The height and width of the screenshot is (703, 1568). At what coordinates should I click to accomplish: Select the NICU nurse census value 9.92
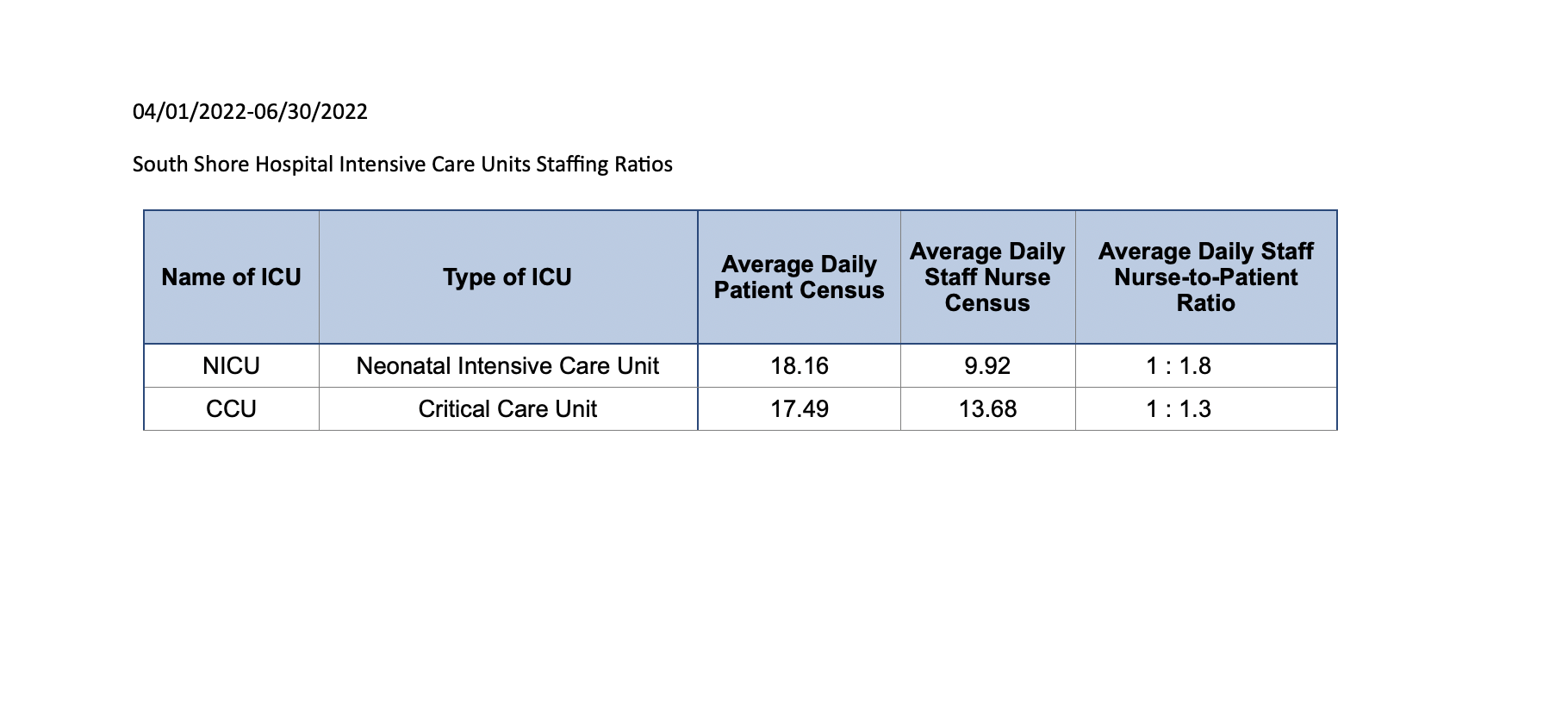(x=987, y=366)
